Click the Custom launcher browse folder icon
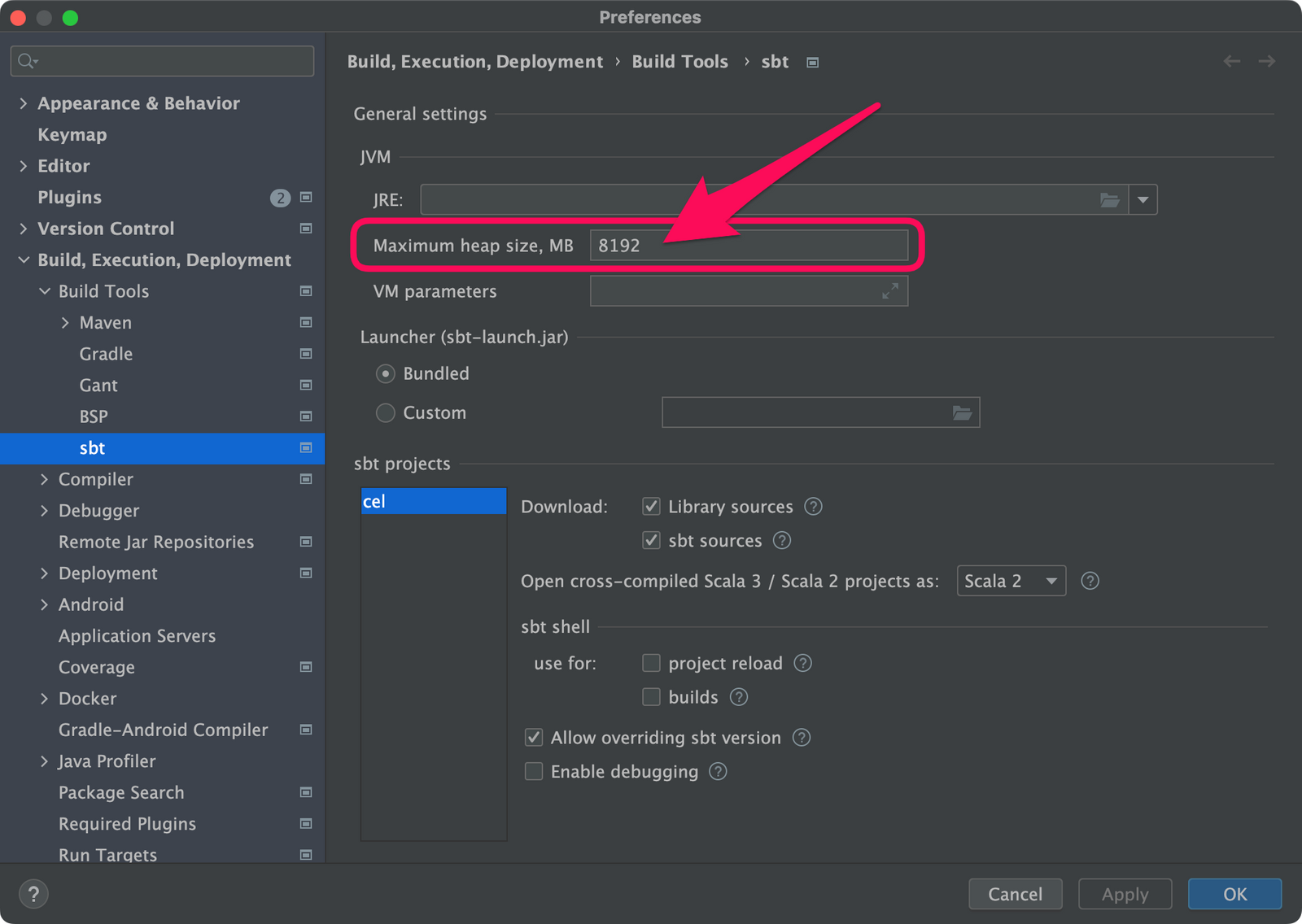The height and width of the screenshot is (924, 1302). [x=962, y=413]
